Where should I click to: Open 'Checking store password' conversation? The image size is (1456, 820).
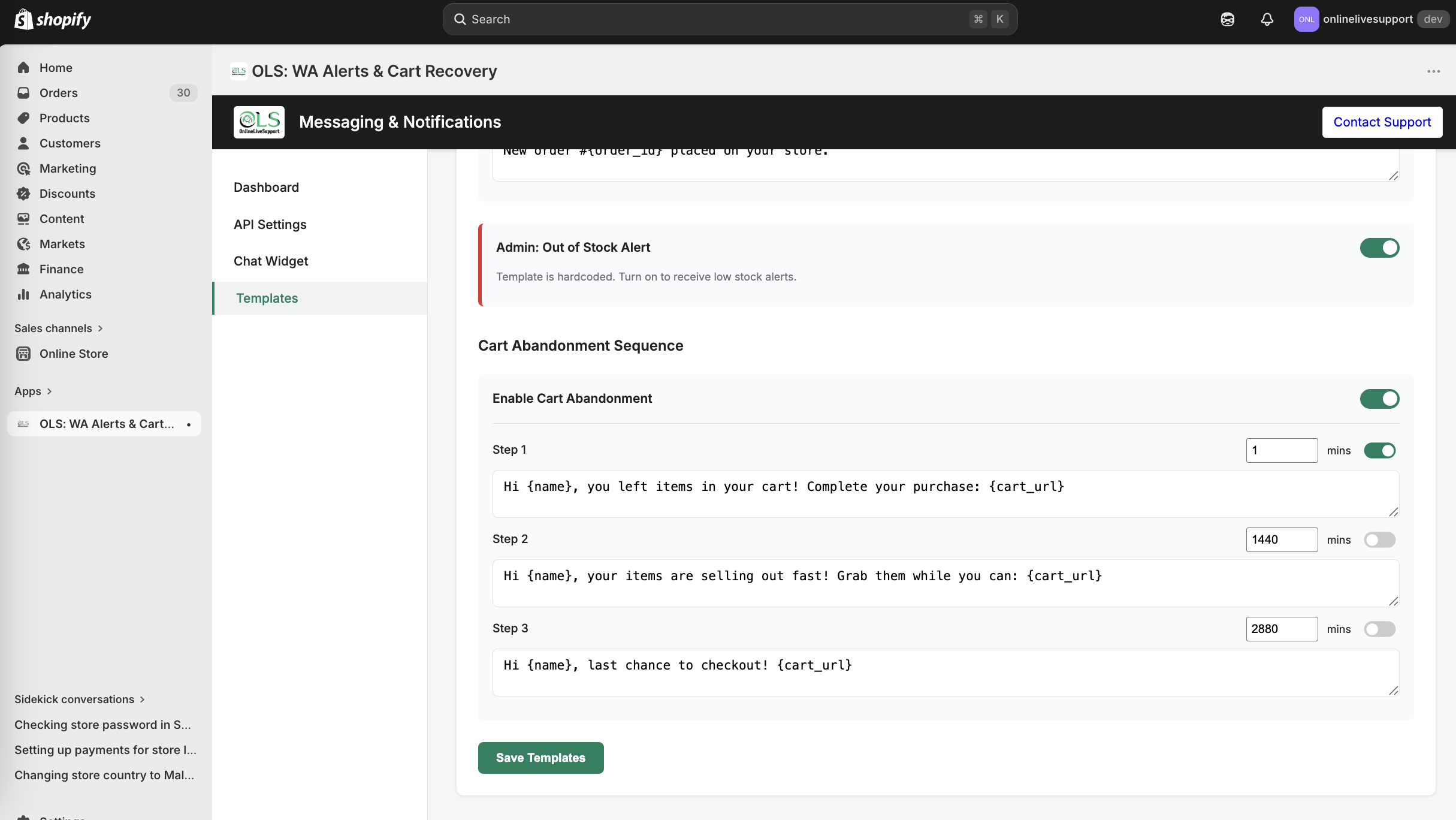click(103, 725)
